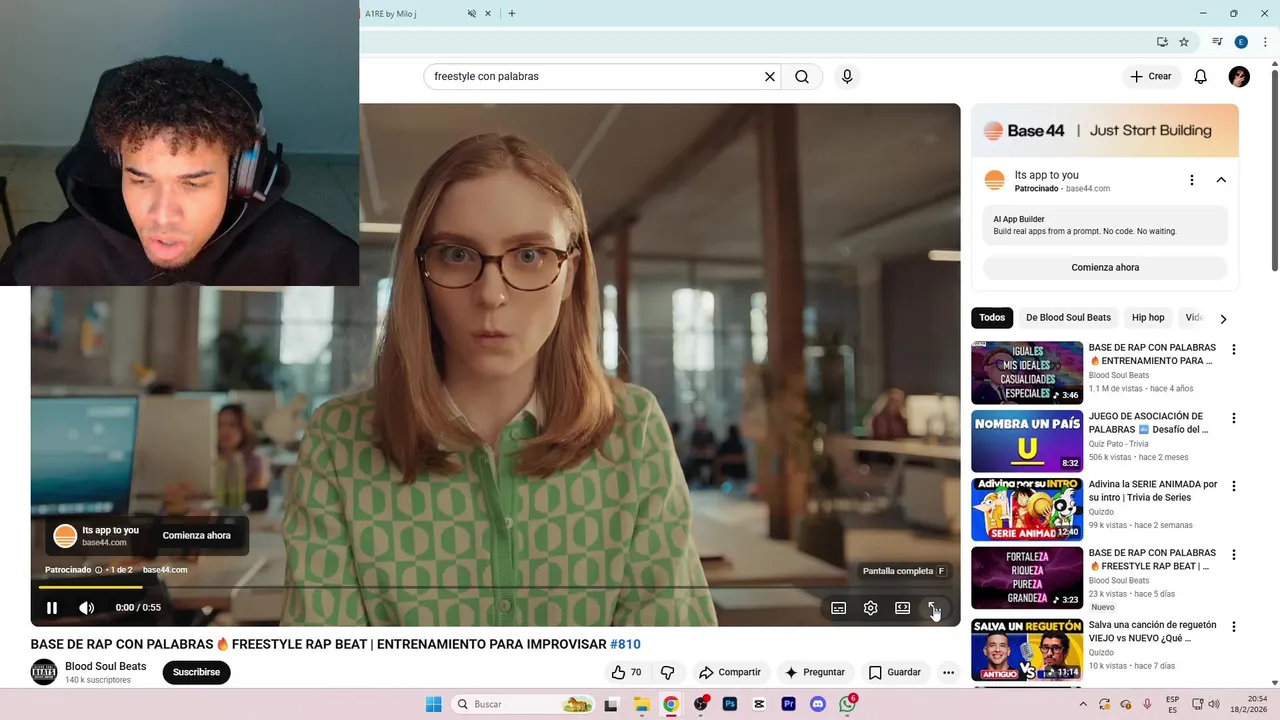Open Adivina la SERIE ANIMADA video title
This screenshot has width=1280, height=720.
1153,490
